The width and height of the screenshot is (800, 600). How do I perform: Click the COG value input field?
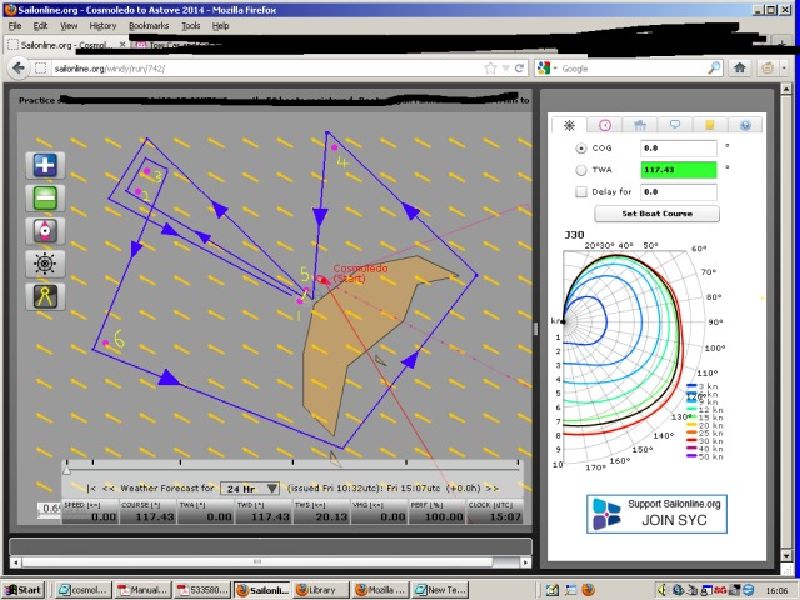coord(679,148)
